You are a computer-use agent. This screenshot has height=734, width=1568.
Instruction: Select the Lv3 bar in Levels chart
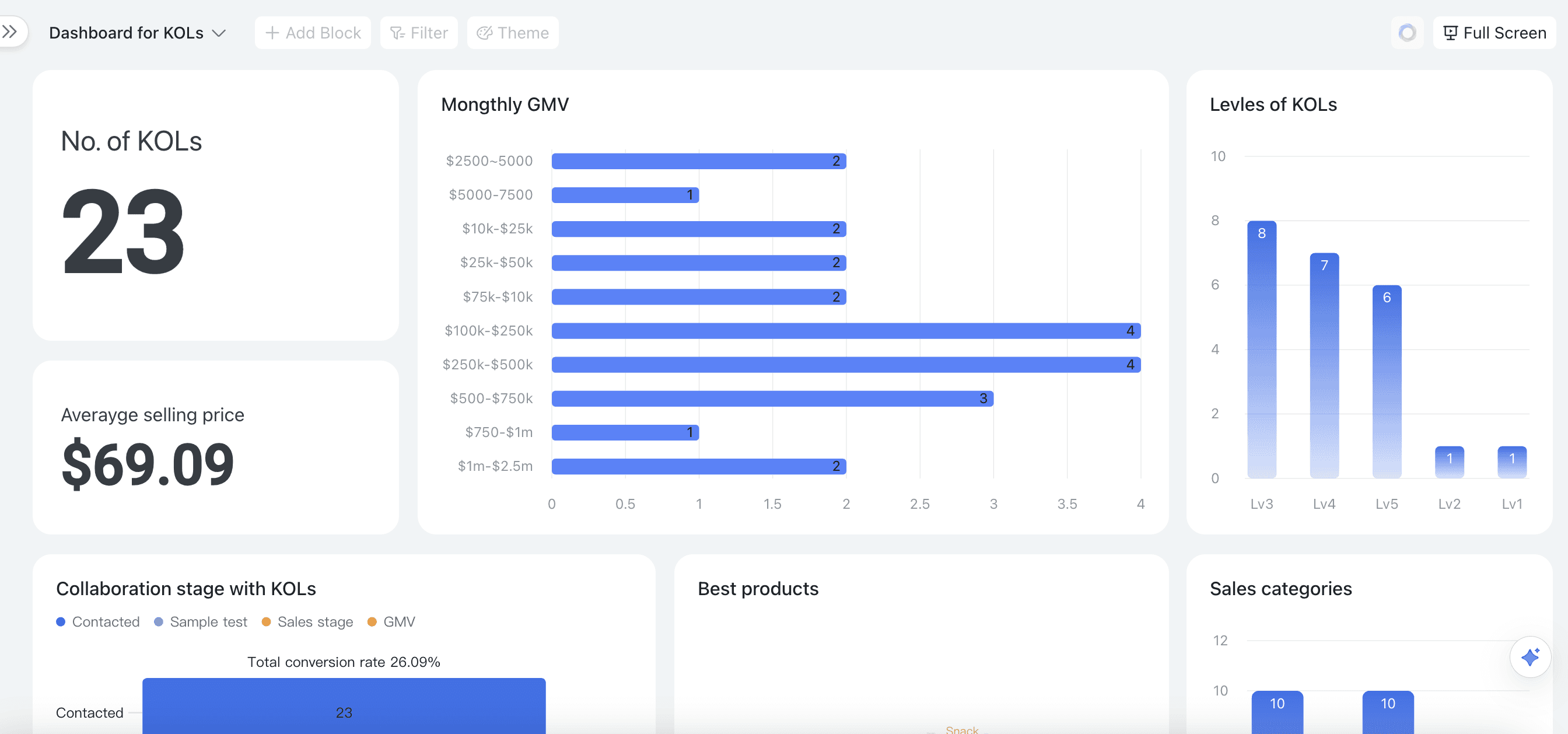1261,349
